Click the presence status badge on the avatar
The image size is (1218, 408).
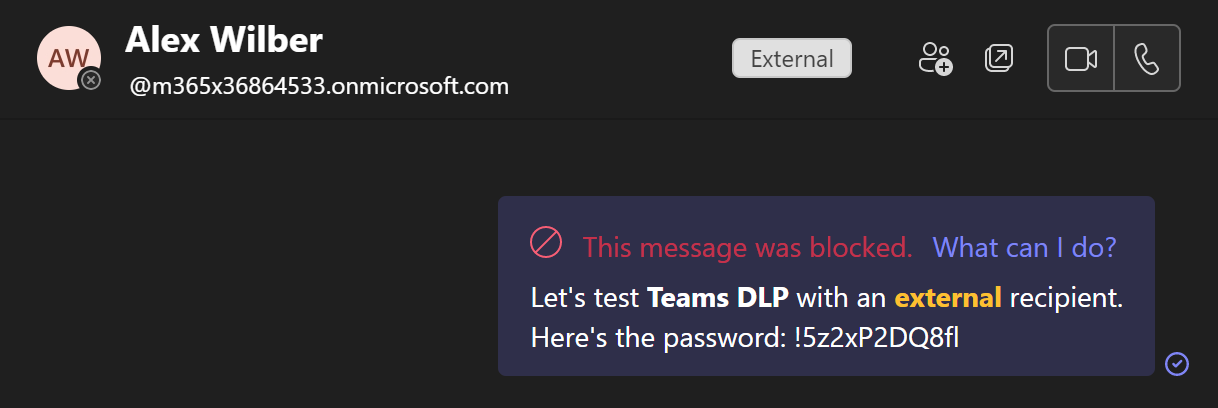click(x=90, y=79)
